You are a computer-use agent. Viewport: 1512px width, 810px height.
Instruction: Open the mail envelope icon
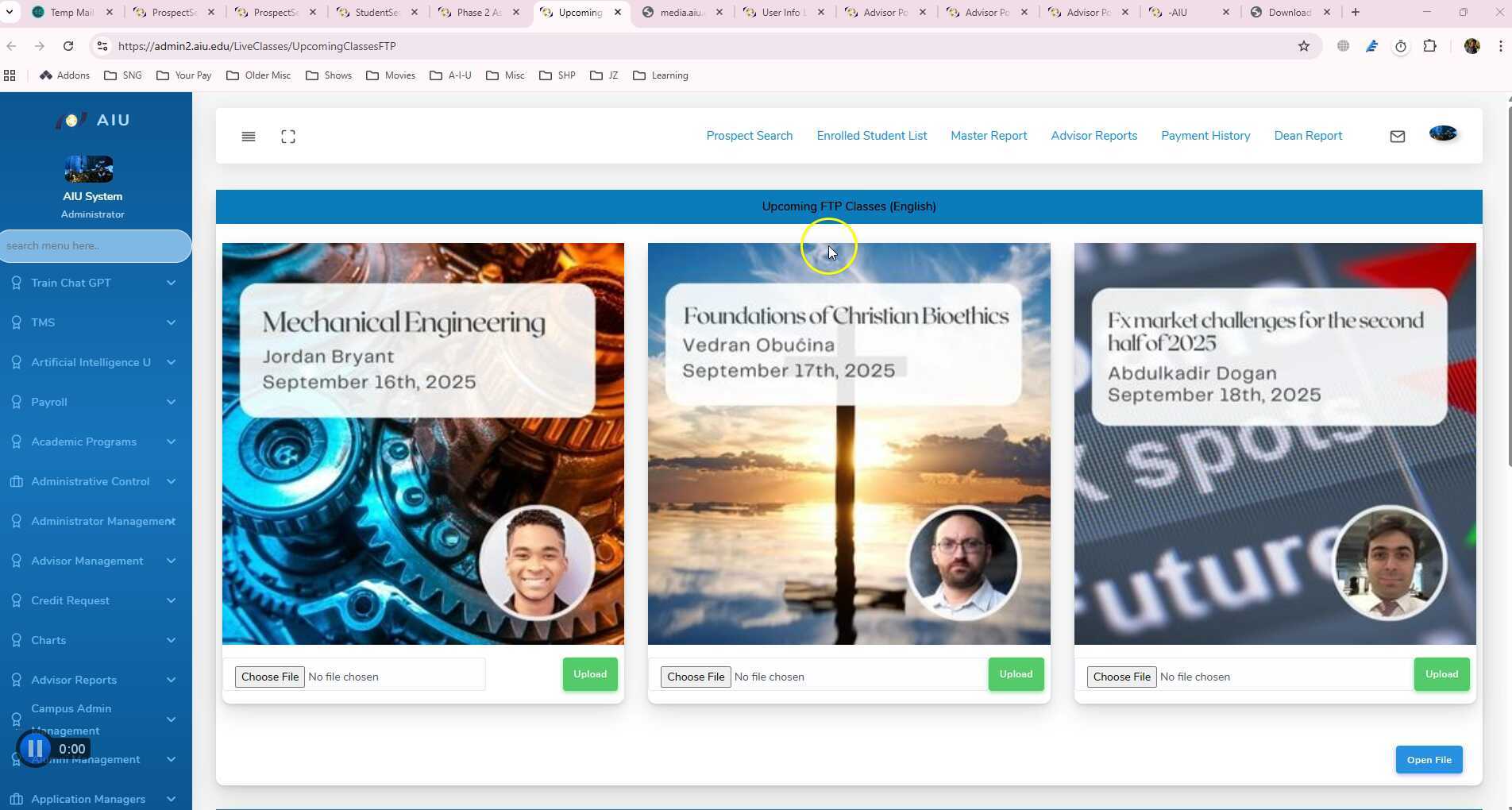coord(1397,137)
